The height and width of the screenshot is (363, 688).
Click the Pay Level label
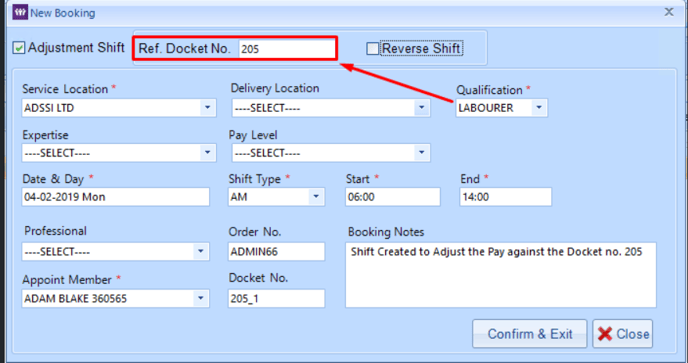pos(253,135)
